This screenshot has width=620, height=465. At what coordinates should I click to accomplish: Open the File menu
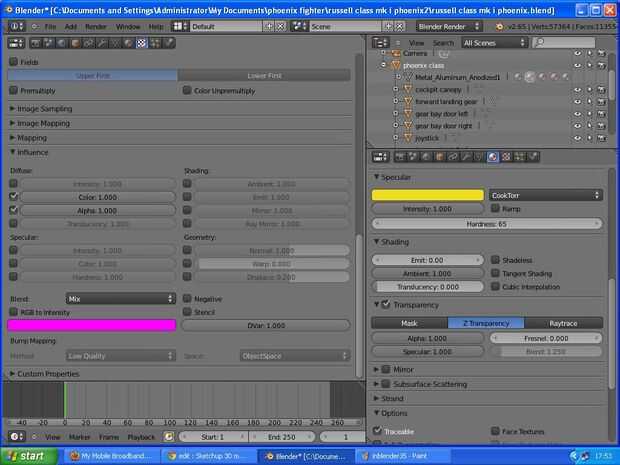[50, 26]
